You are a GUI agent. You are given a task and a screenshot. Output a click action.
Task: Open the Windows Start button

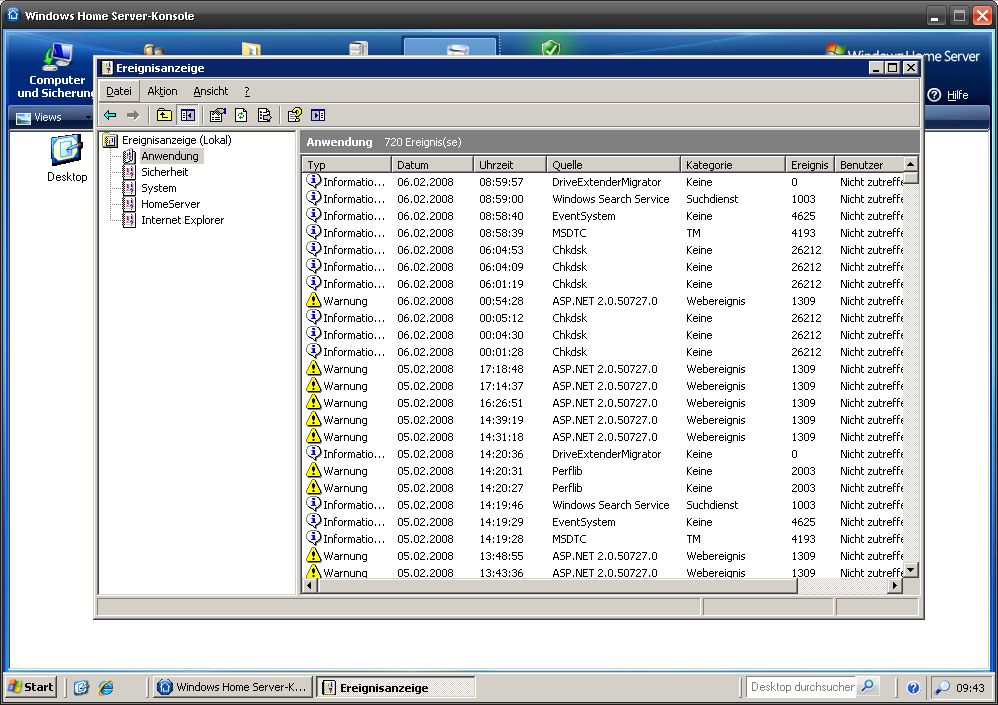pyautogui.click(x=31, y=687)
